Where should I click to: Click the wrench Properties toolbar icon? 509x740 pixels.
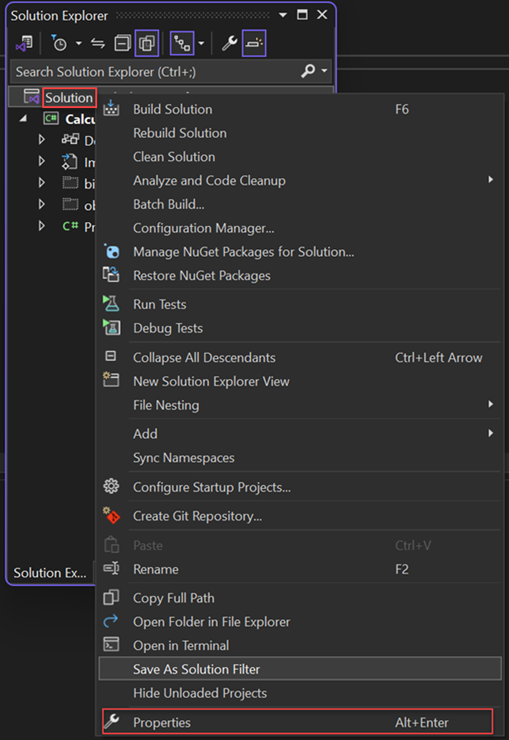229,43
